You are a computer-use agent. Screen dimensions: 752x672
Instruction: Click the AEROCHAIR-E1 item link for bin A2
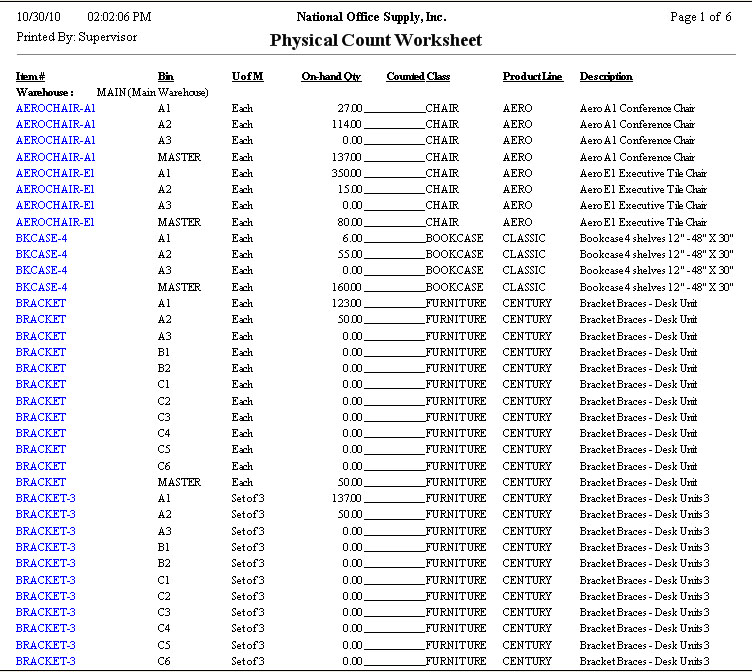pyautogui.click(x=55, y=189)
